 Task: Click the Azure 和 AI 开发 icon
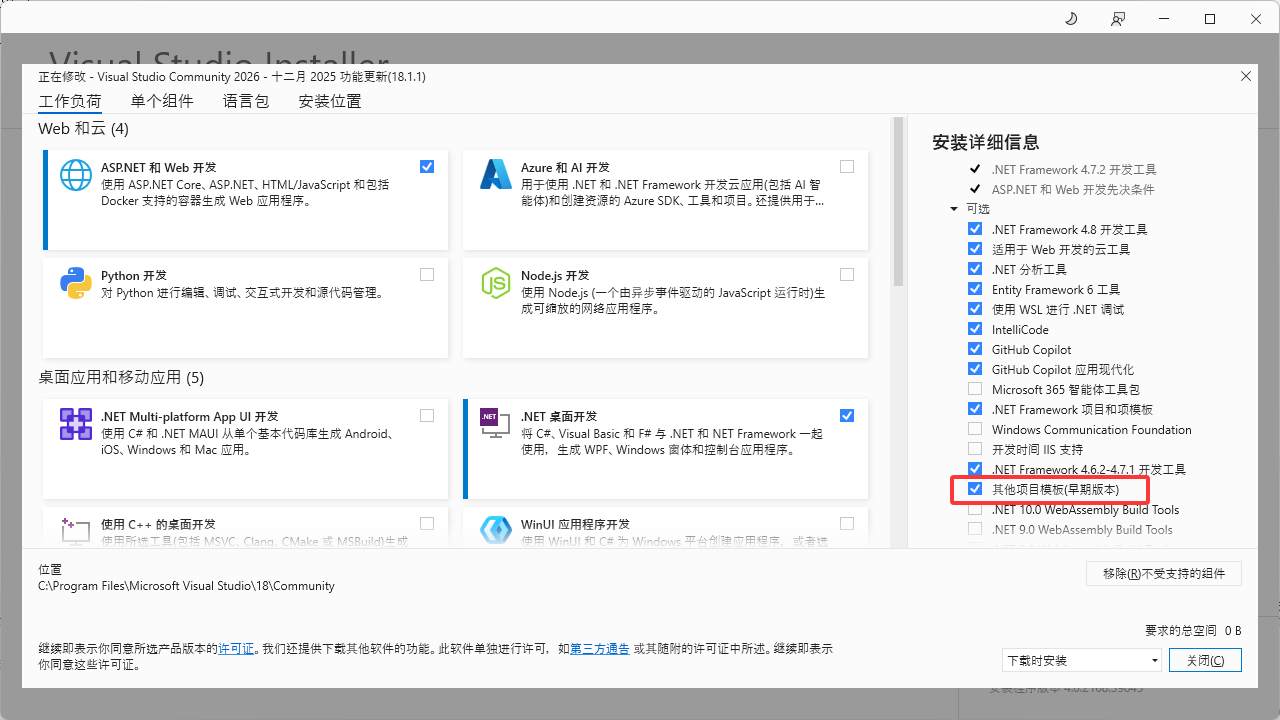tap(496, 175)
